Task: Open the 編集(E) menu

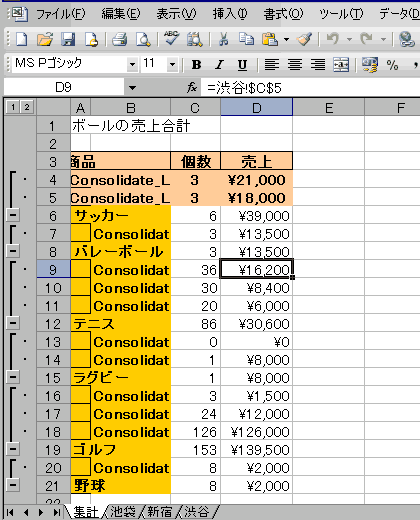Action: [x=121, y=14]
